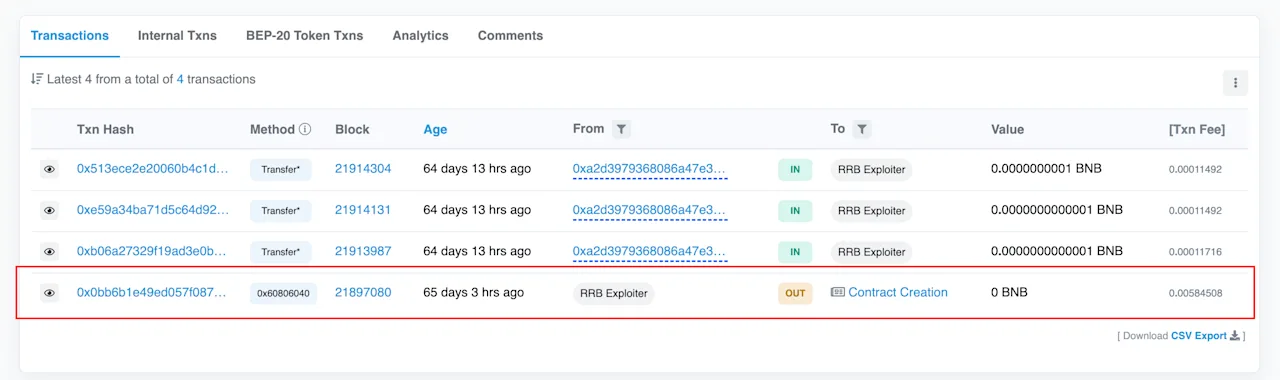Screen dimensions: 1280x380
Task: Select 0.0000000000001 BNB in block 21913987 row
Action: point(1057,251)
